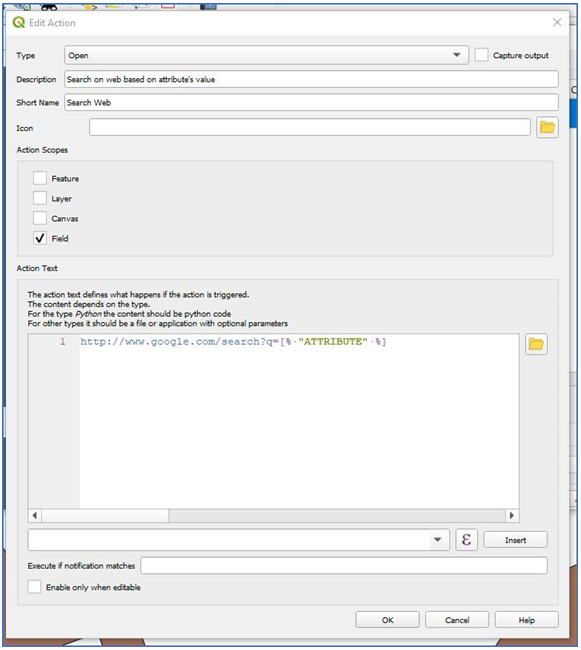Click into the Short Name field
This screenshot has width=581, height=650.
click(x=311, y=102)
